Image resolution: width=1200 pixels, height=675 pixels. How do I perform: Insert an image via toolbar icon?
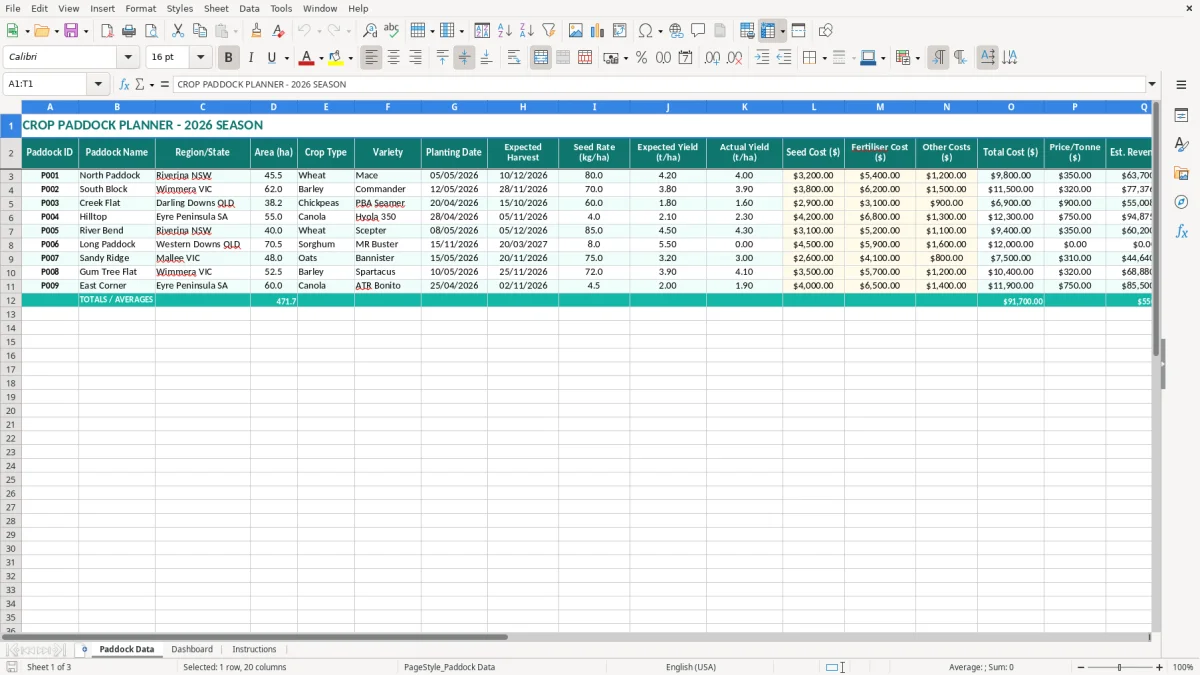click(x=576, y=31)
